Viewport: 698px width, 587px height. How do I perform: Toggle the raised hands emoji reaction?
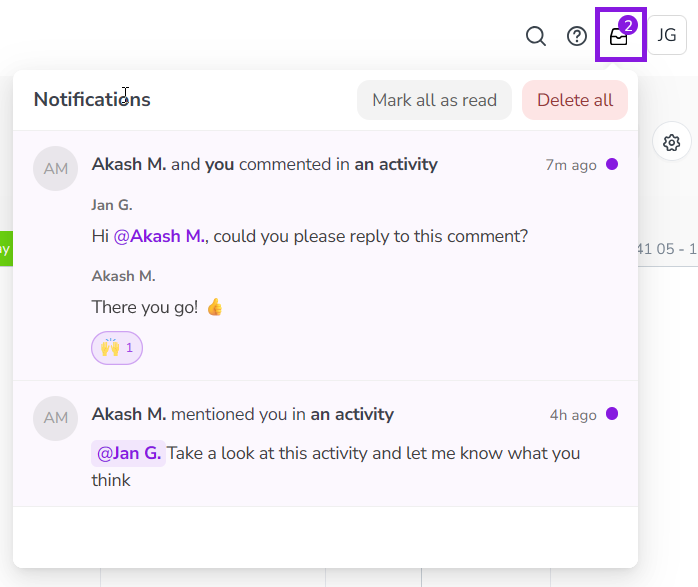click(x=117, y=348)
